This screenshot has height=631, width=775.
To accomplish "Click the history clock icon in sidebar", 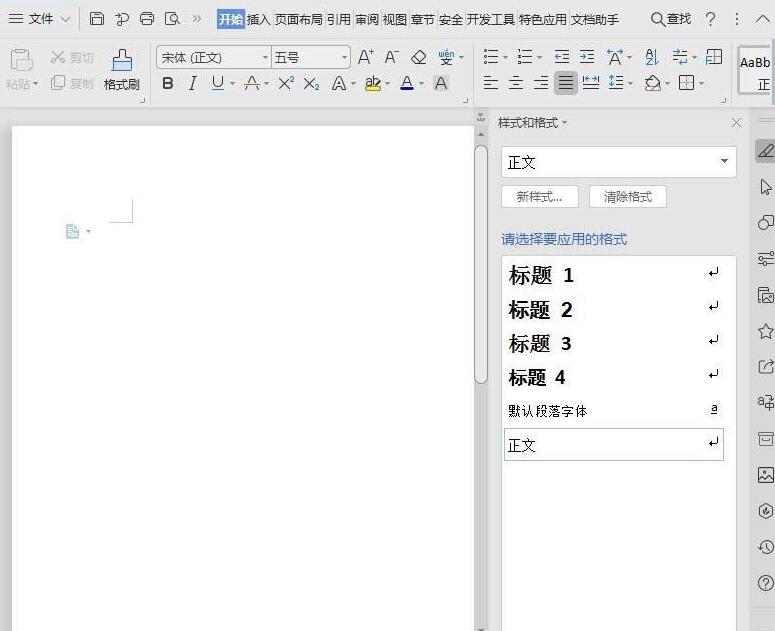I will pos(766,547).
